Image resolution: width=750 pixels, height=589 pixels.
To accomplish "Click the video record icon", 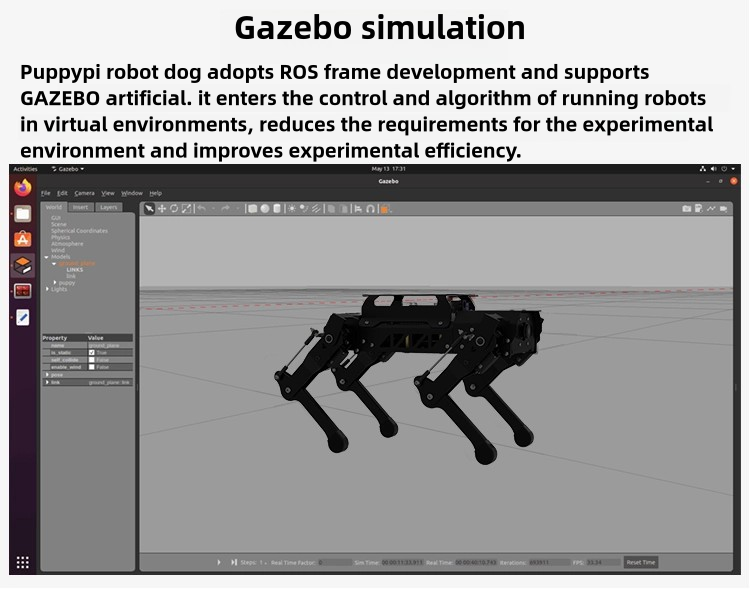I will [x=724, y=209].
